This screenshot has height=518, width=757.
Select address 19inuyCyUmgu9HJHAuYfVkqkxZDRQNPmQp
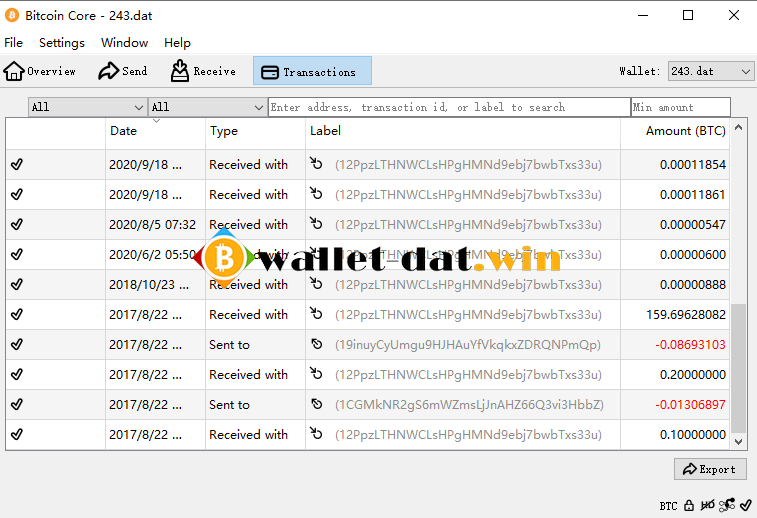point(468,345)
